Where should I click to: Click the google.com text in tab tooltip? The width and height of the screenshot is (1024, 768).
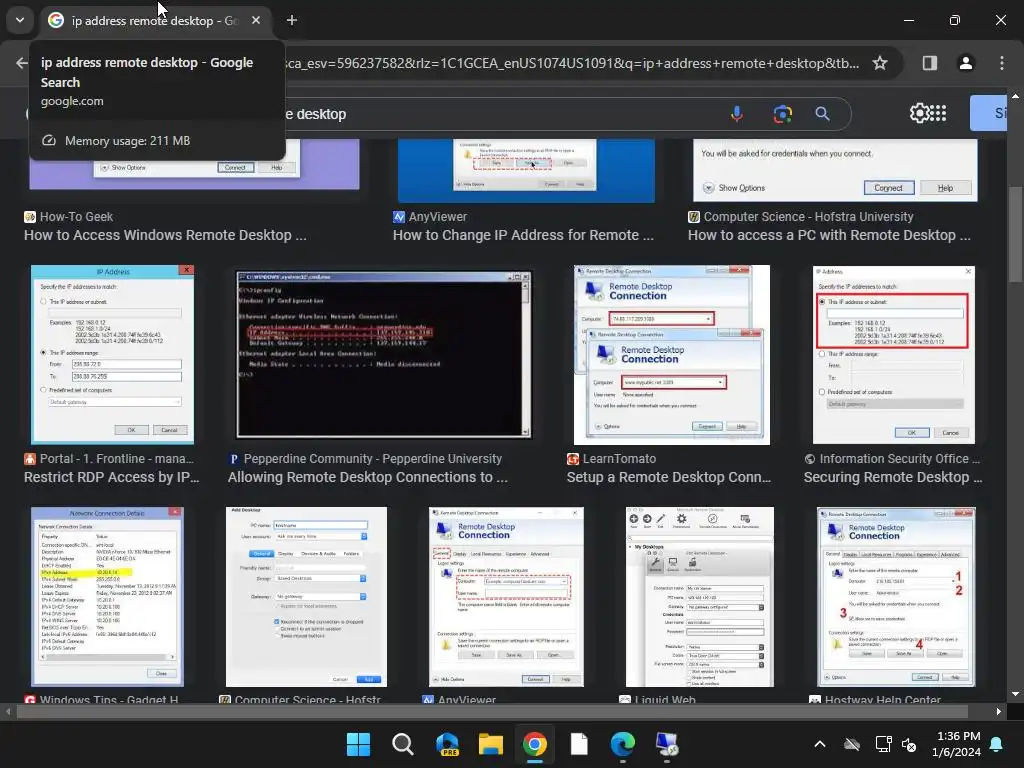(72, 101)
